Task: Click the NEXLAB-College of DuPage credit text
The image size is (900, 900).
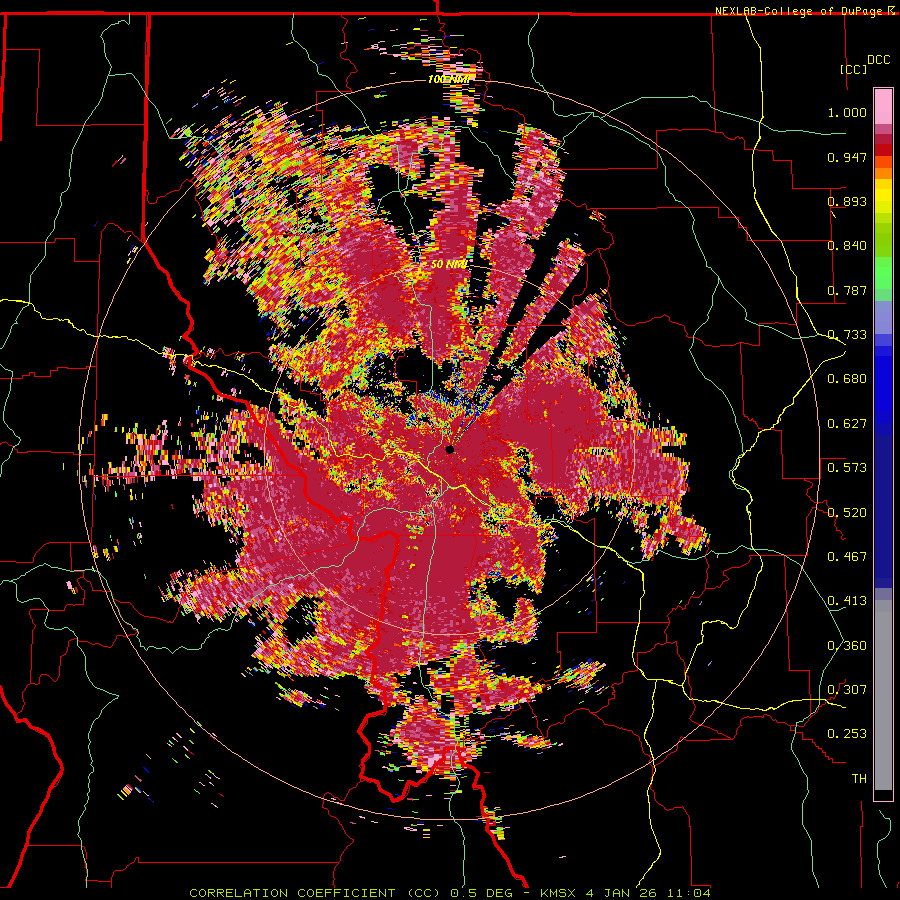Action: [x=798, y=11]
